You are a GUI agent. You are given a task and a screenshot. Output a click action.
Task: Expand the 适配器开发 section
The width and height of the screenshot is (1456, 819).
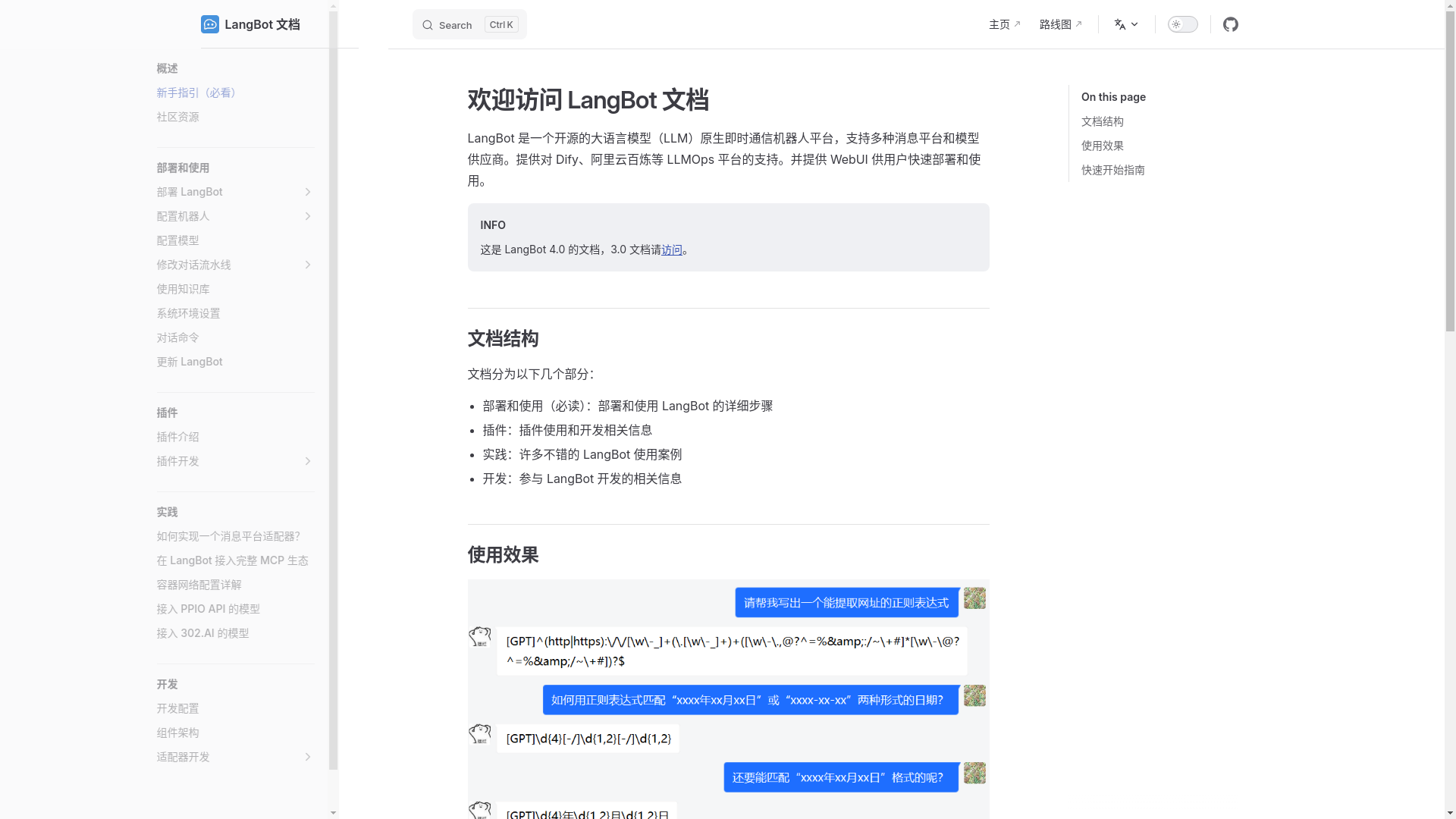(x=308, y=757)
